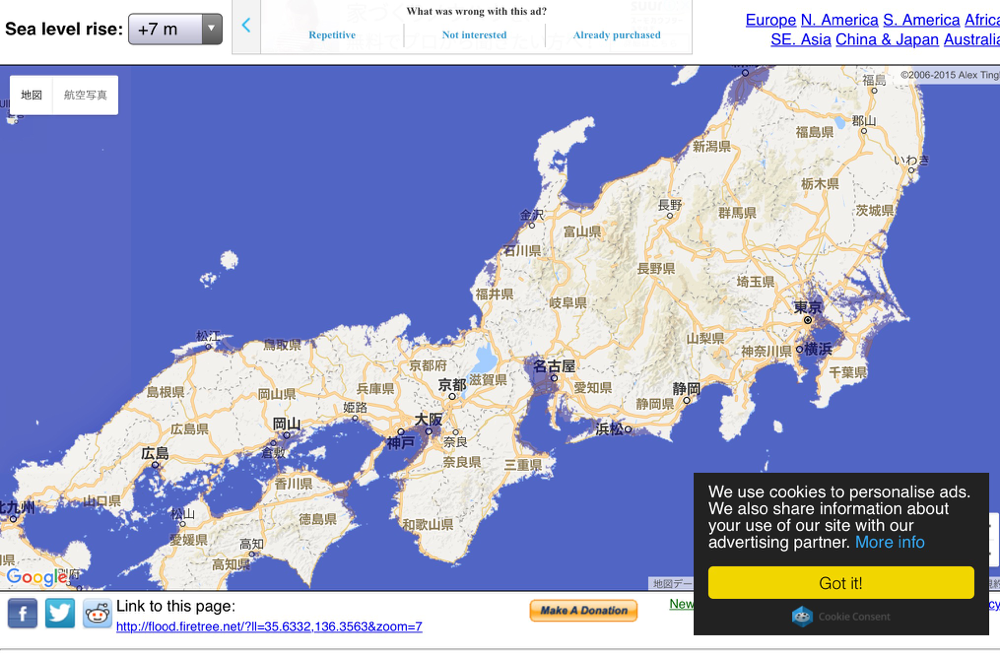Go to N. America map link
1000x655 pixels.
pyautogui.click(x=839, y=20)
